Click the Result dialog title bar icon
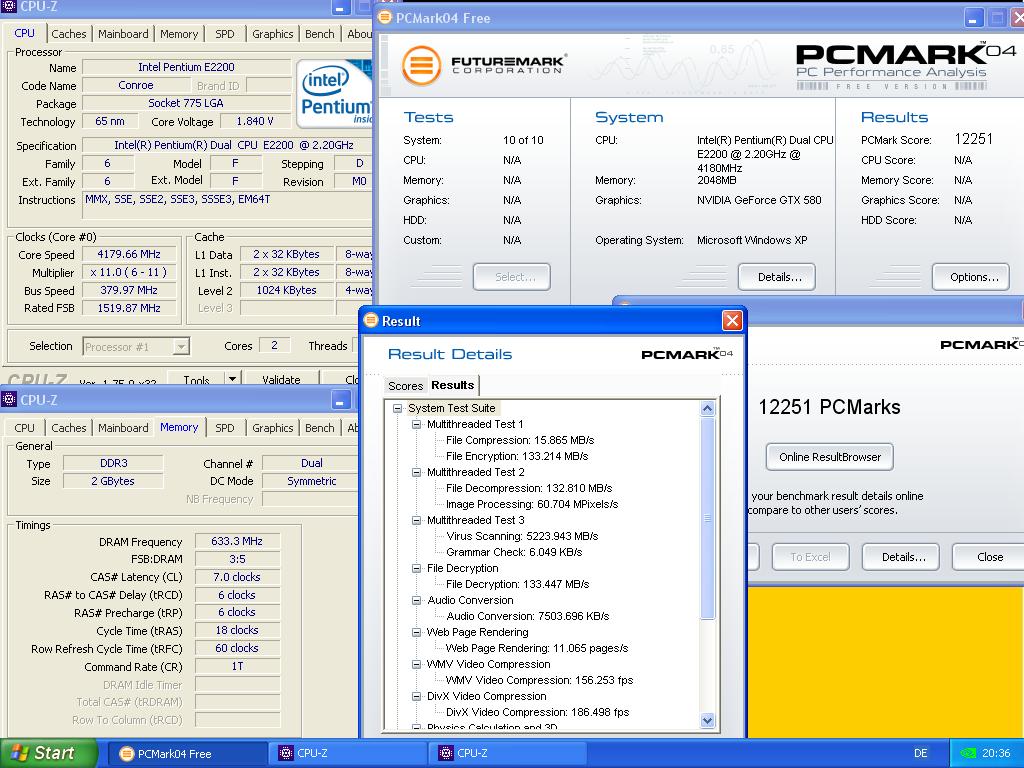The width and height of the screenshot is (1024, 768). (371, 320)
